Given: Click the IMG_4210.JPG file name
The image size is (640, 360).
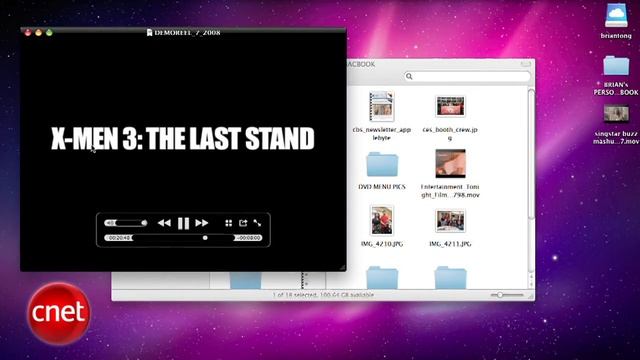Looking at the screenshot, I should [x=382, y=244].
